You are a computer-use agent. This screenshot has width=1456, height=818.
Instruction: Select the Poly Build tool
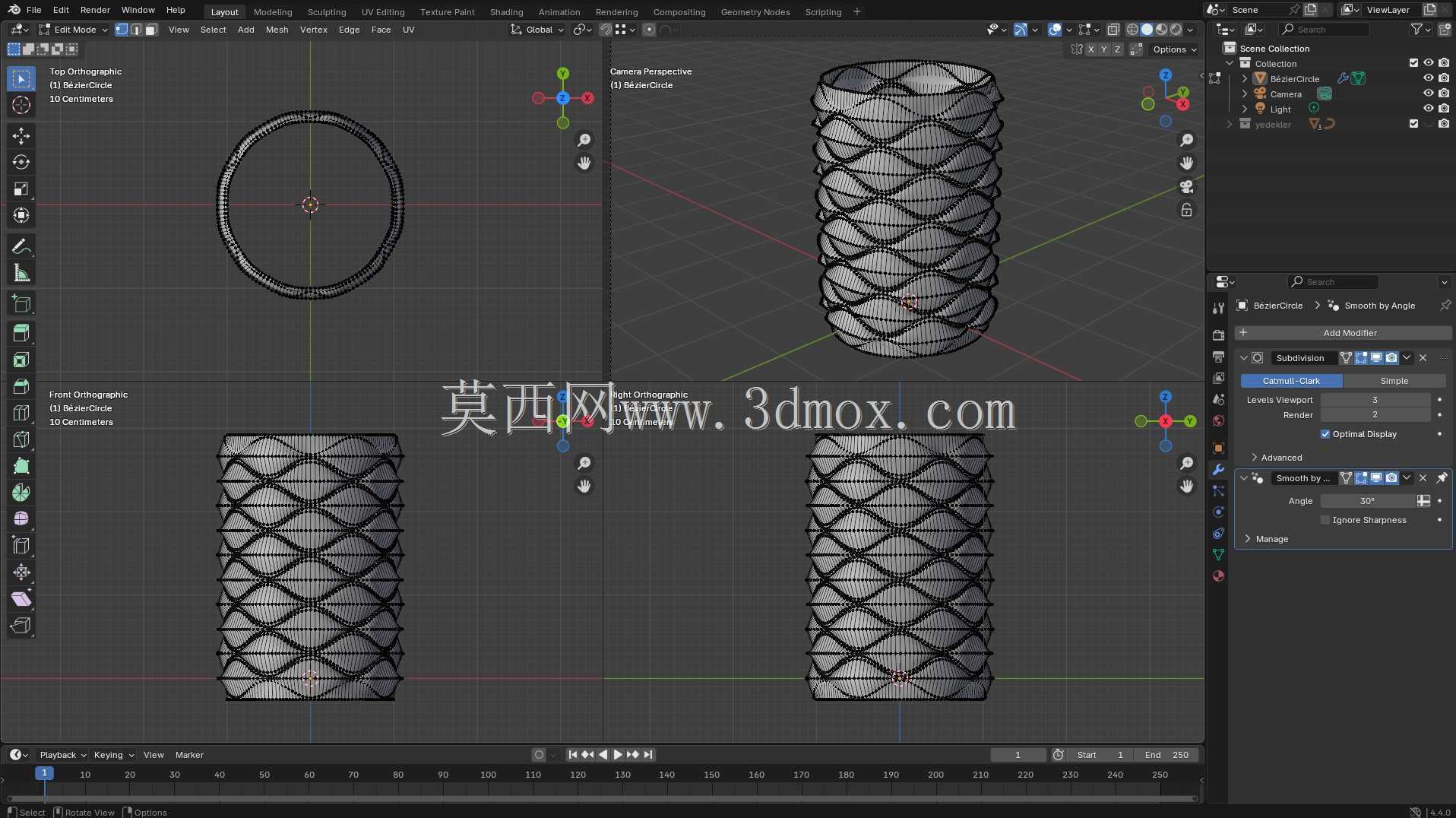[x=21, y=466]
